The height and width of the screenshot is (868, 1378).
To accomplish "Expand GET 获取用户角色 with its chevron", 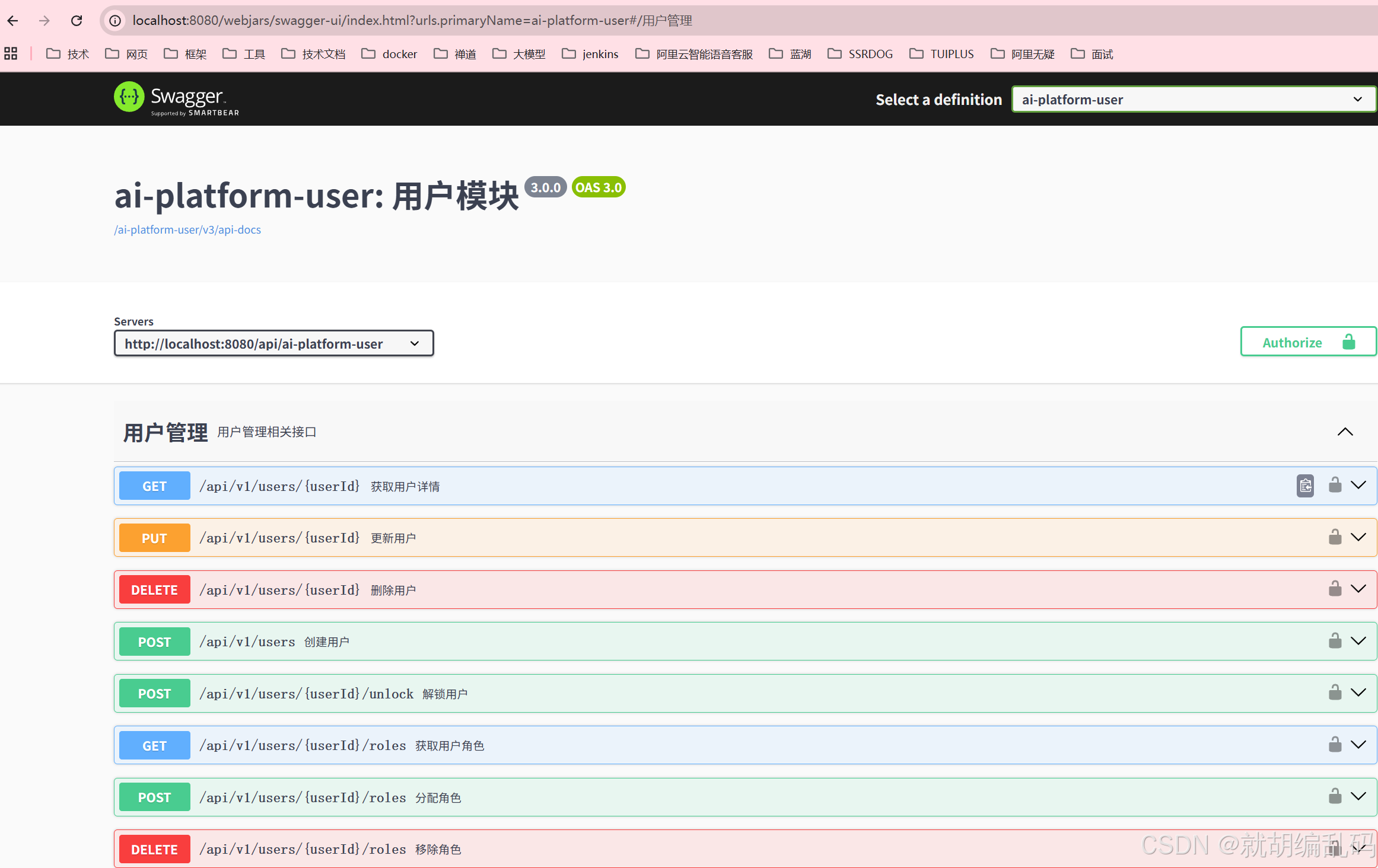I will pos(1358,745).
